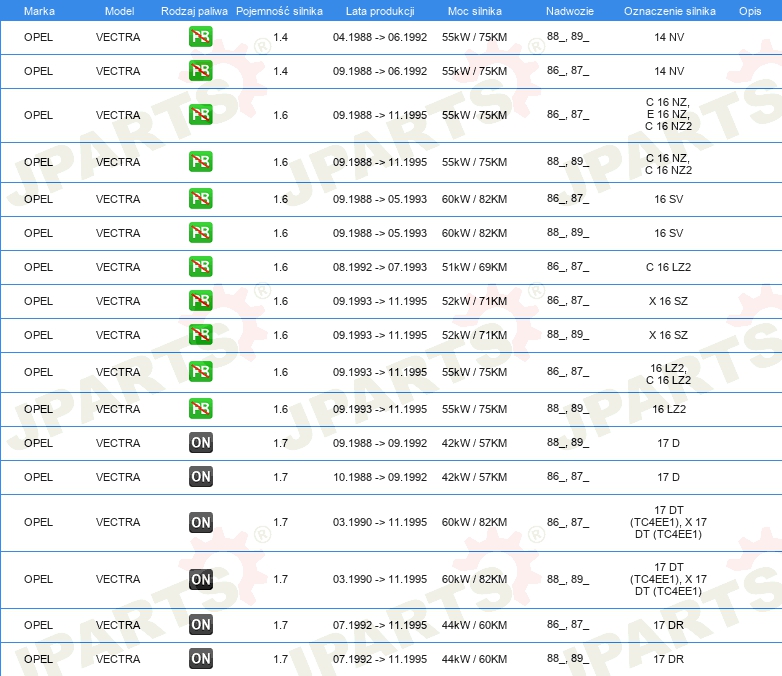Click 55kW / 75KM in the 04.1988 row
The image size is (782, 676).
[474, 37]
